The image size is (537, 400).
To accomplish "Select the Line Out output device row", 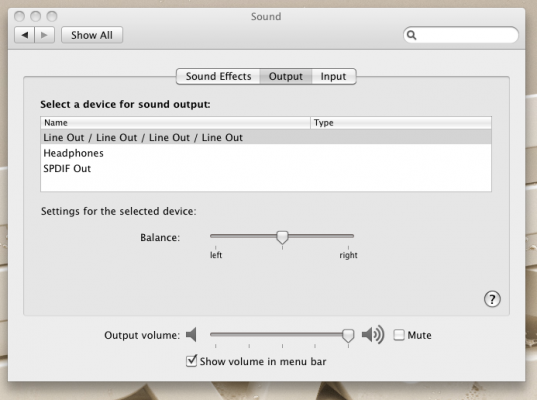I will [266, 137].
